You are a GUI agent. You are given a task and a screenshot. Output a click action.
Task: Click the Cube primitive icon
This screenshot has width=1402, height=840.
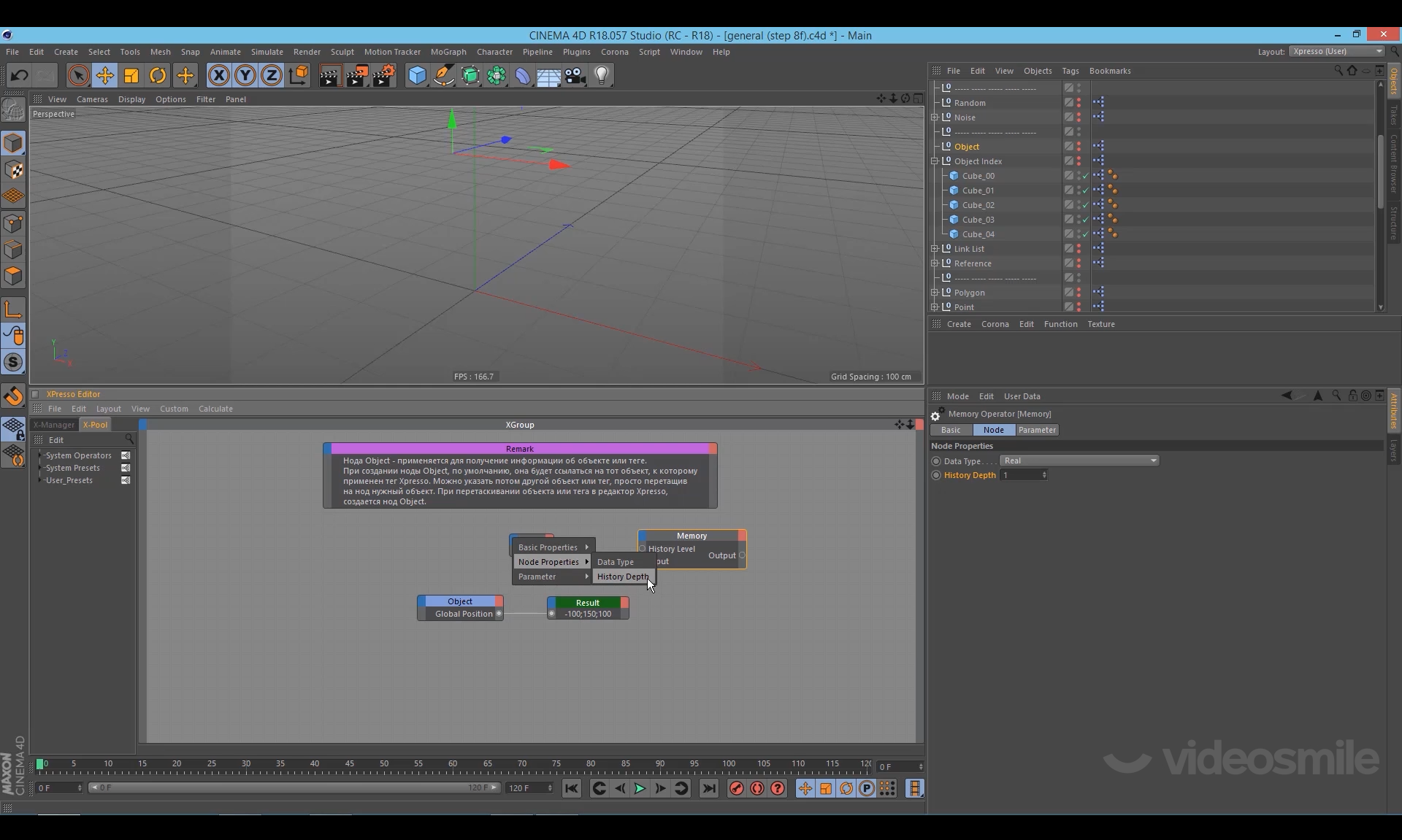coord(417,75)
